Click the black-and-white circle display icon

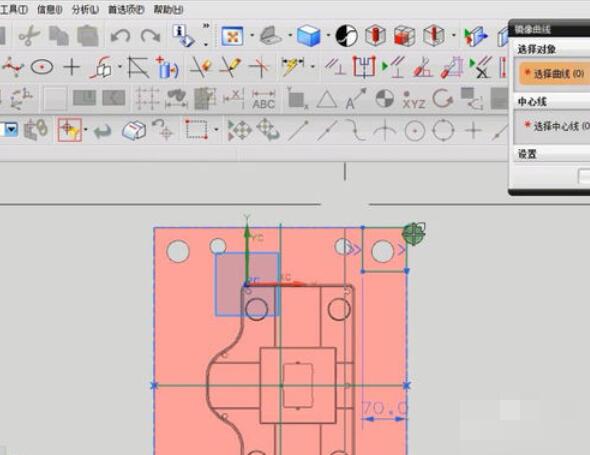[x=346, y=36]
